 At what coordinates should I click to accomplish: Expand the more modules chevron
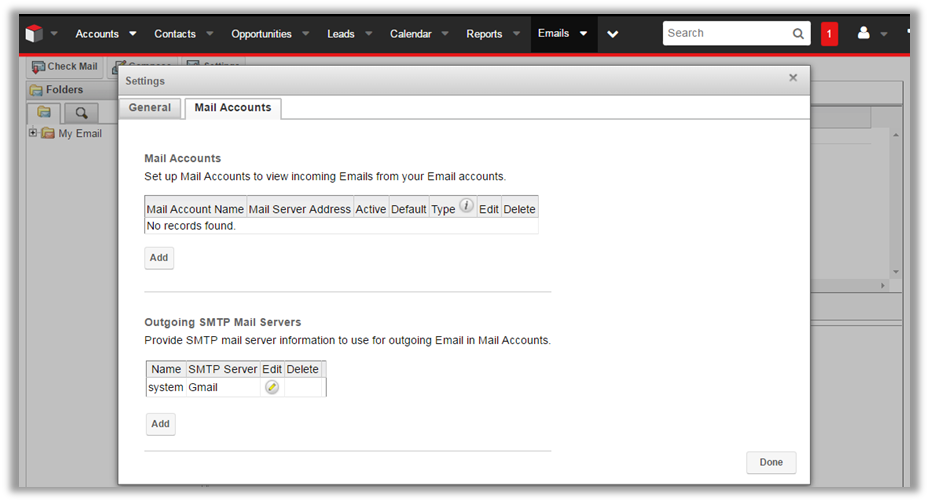pos(613,34)
